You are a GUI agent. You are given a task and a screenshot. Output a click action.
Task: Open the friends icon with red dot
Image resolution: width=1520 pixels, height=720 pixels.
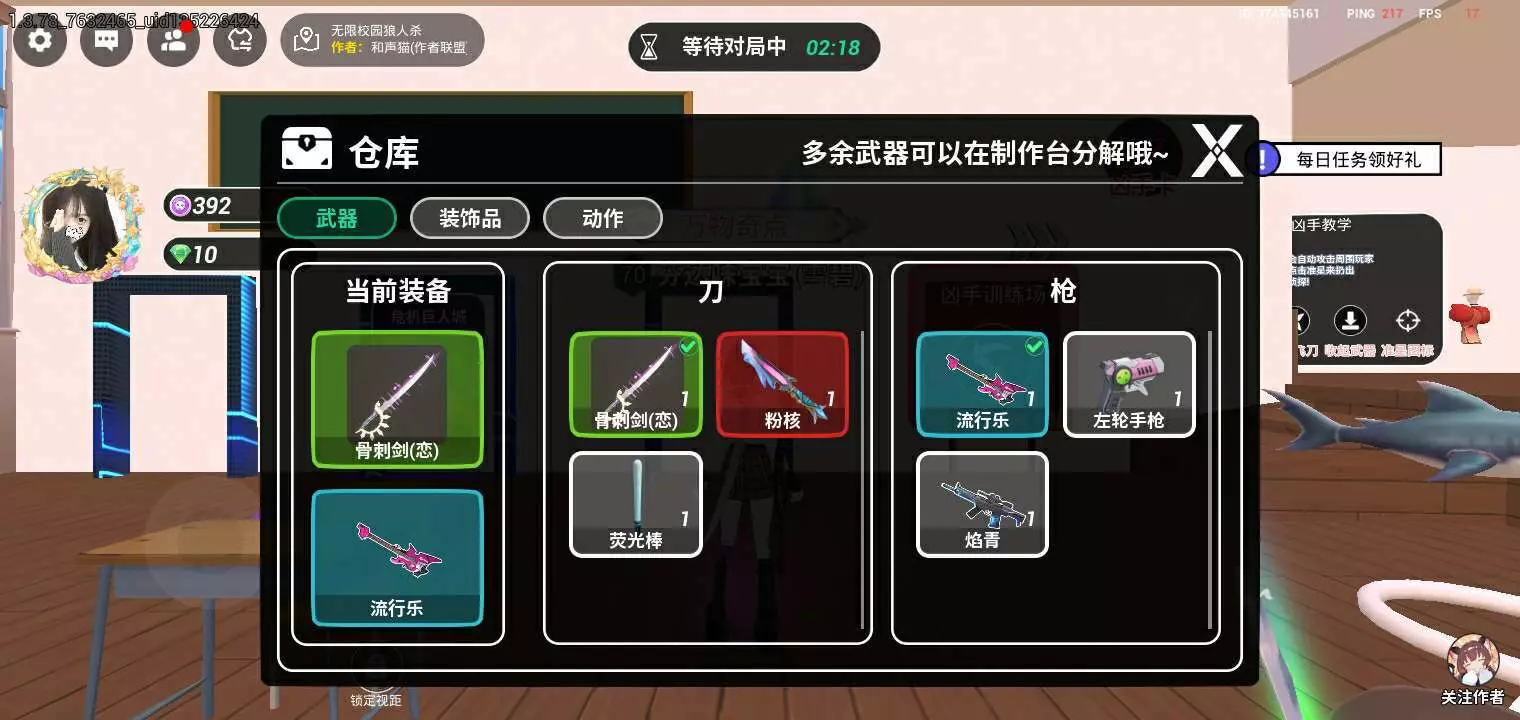173,40
